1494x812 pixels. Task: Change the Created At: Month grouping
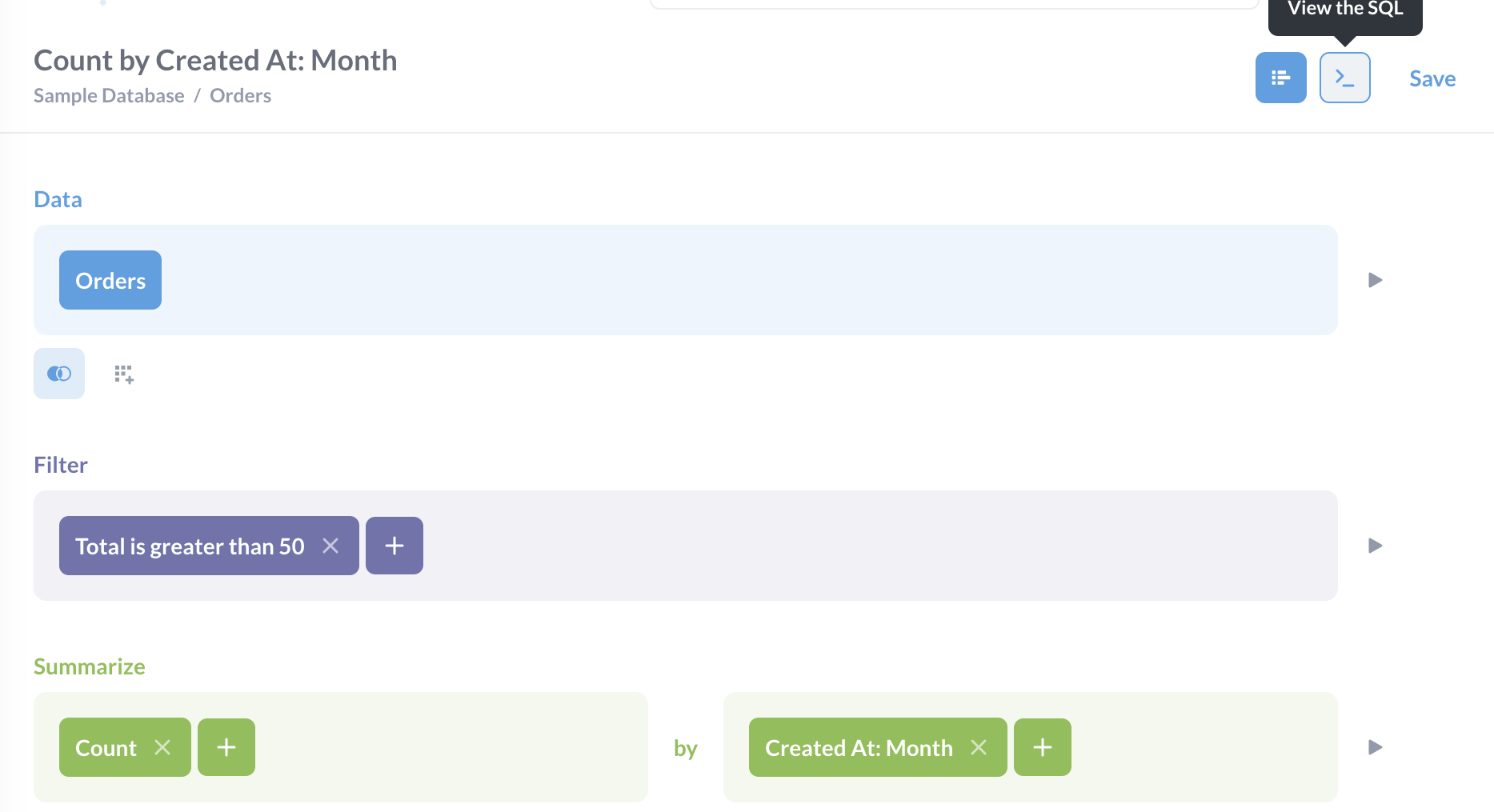(859, 748)
